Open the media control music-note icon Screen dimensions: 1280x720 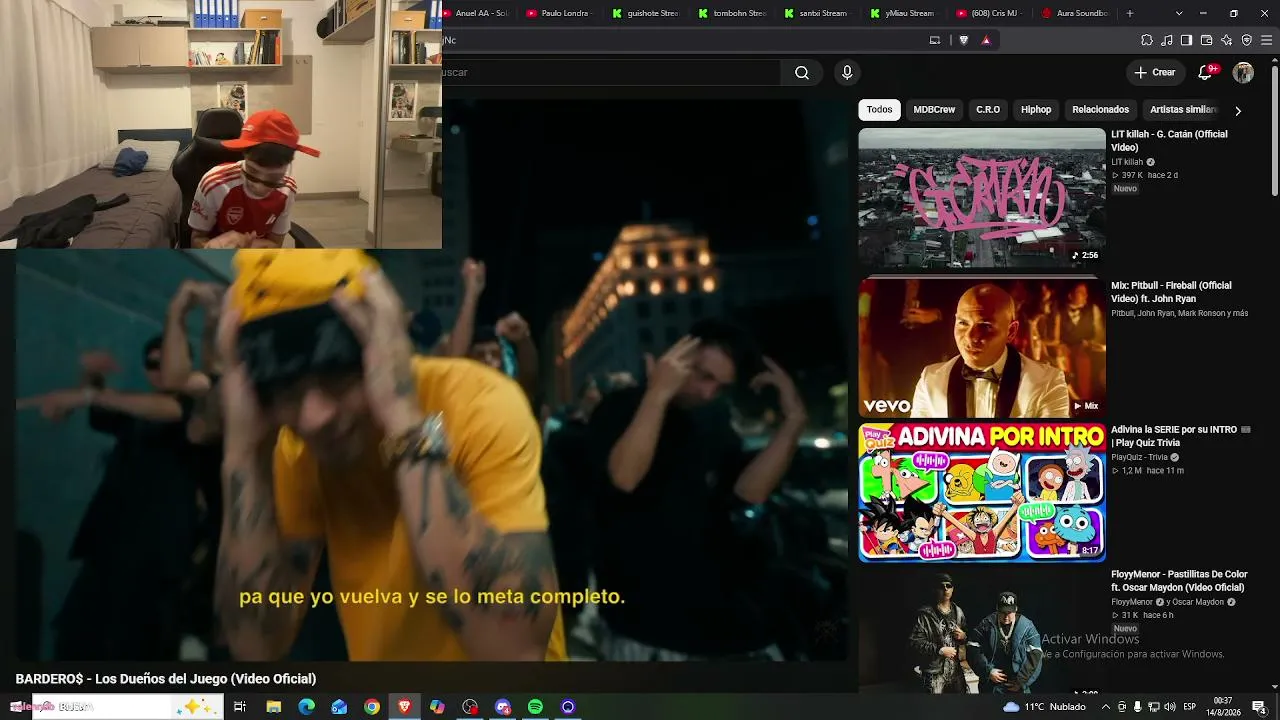1167,40
